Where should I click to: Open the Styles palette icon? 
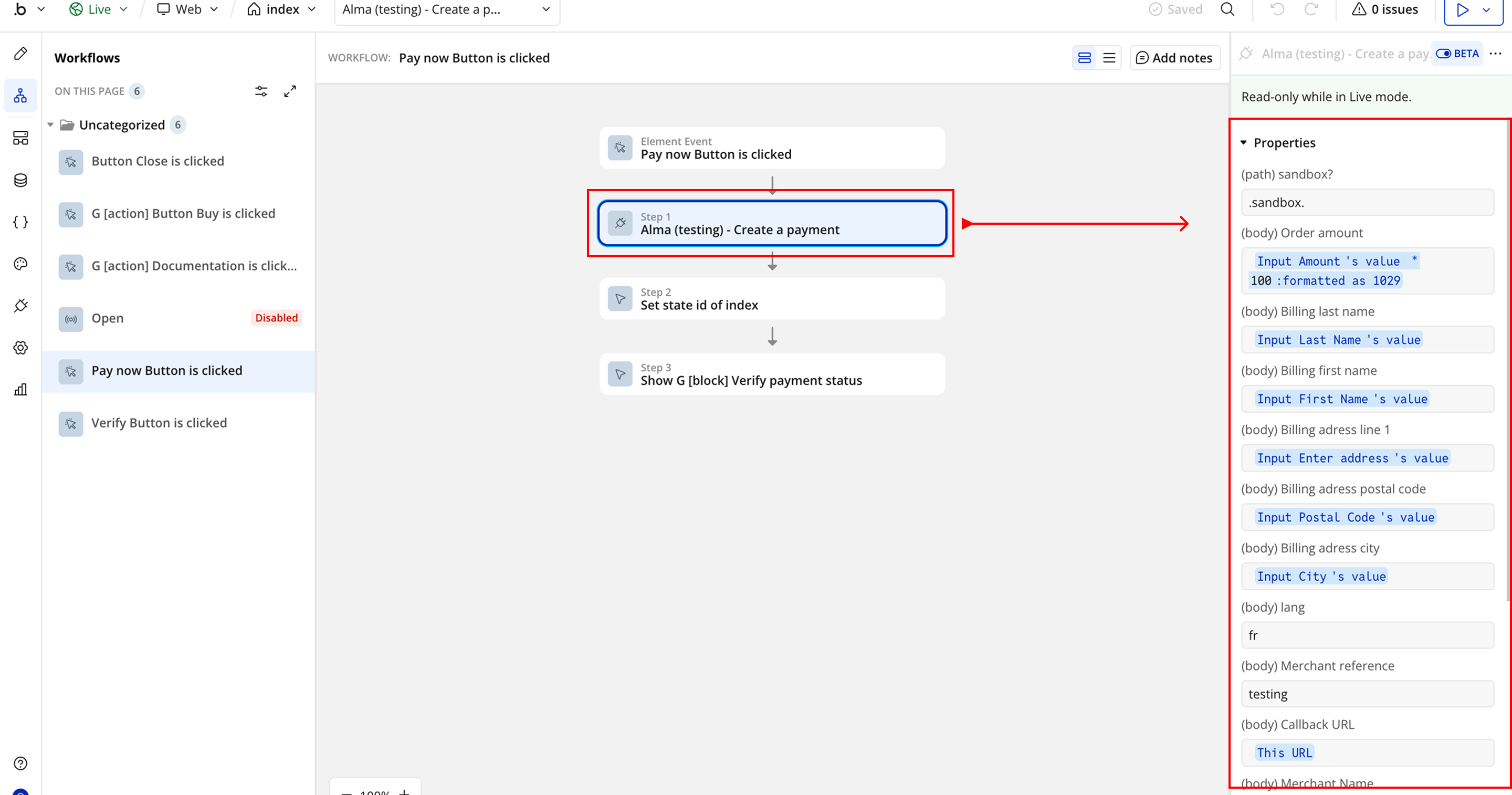click(20, 264)
